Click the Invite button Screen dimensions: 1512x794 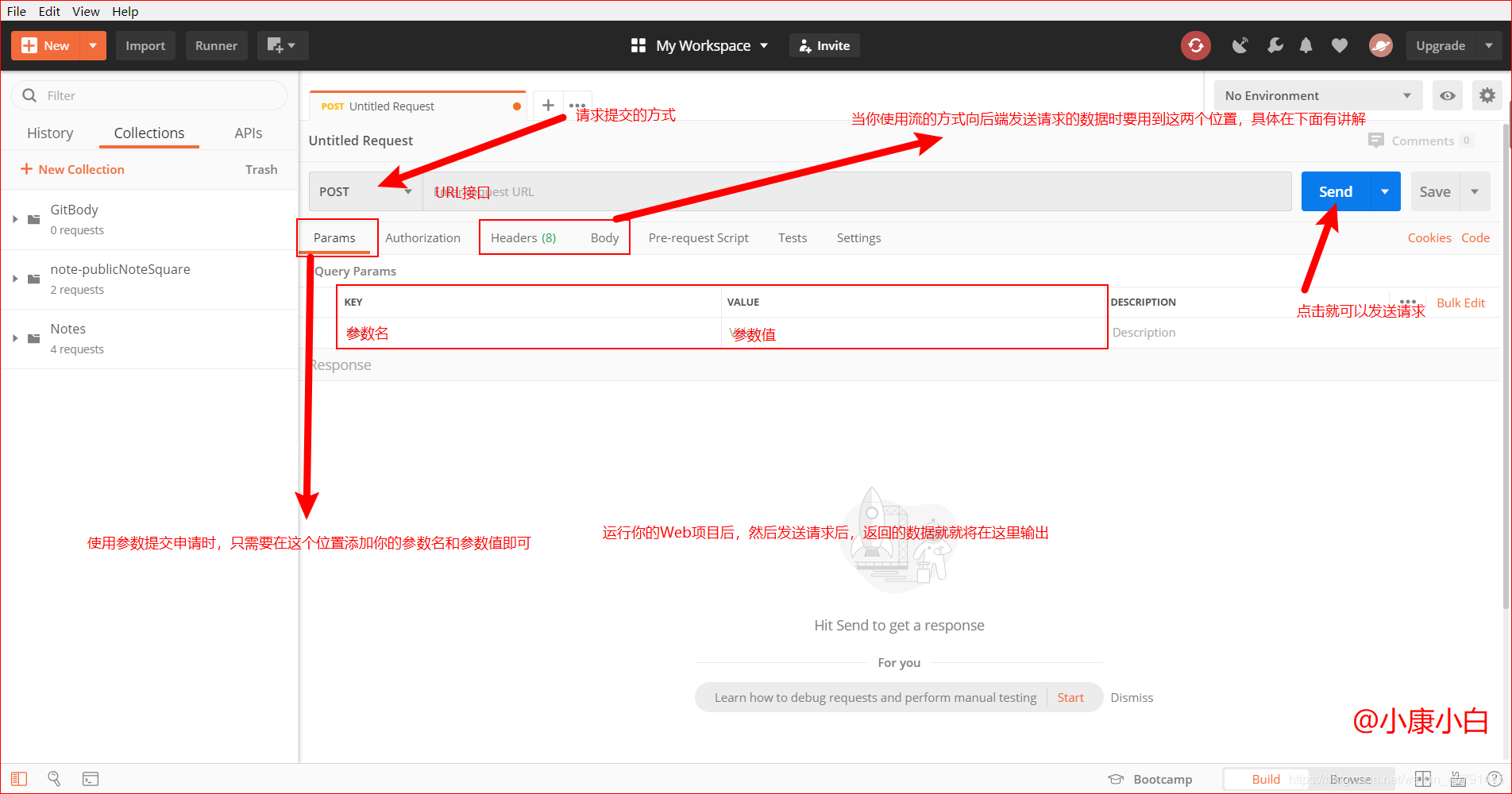pos(824,46)
